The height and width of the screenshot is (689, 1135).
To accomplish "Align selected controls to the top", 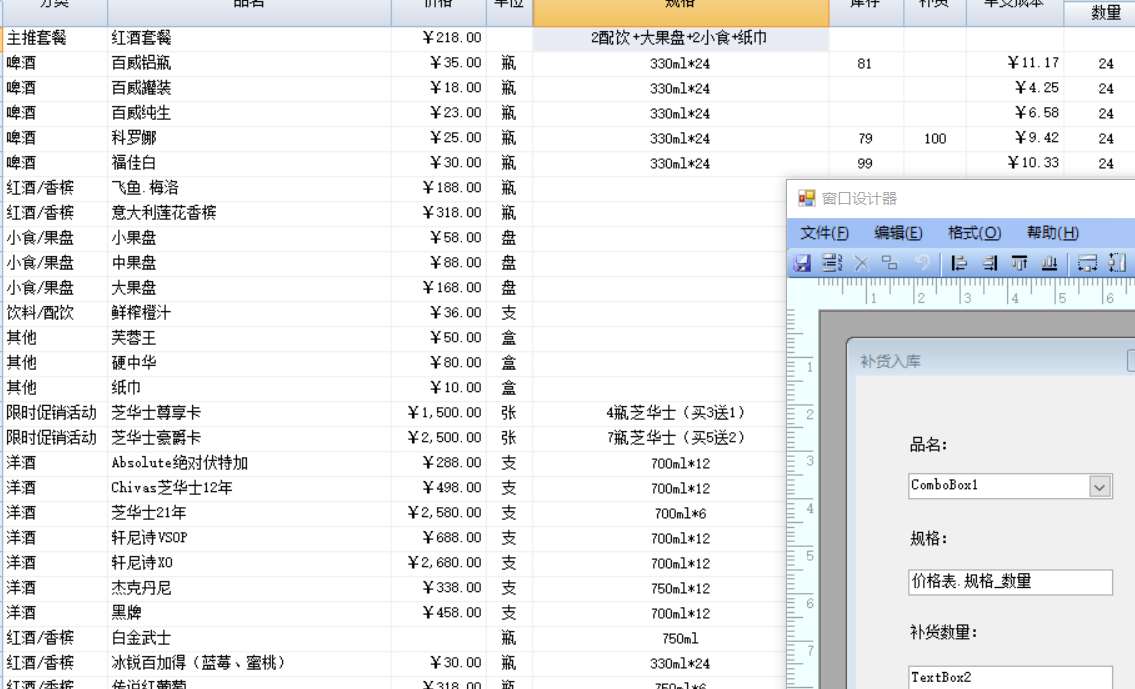I will point(1019,263).
